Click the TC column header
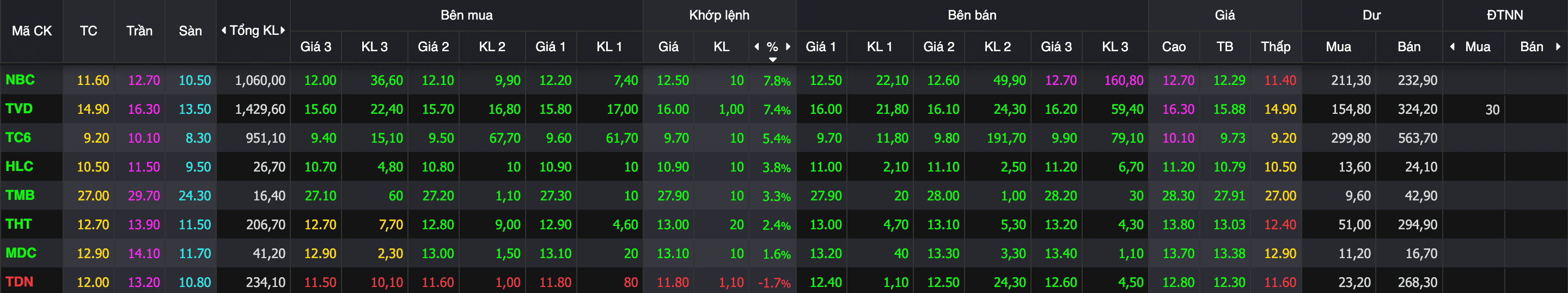Viewport: 1568px width, 293px height. 88,31
